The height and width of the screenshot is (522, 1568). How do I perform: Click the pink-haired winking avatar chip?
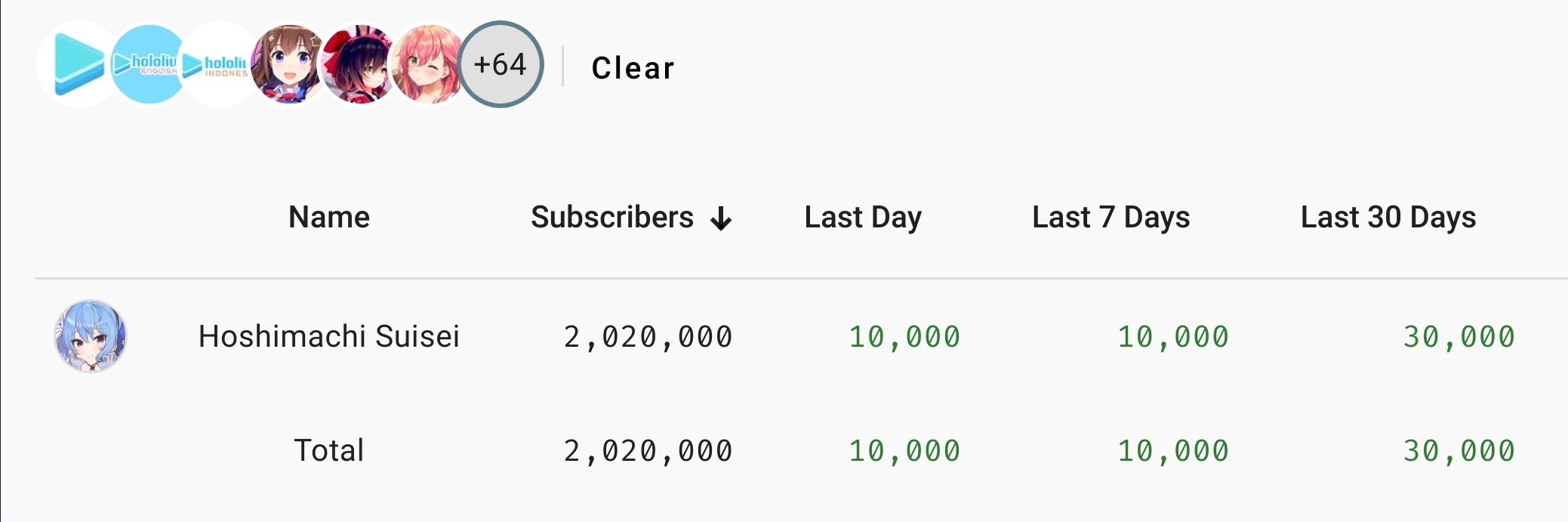pyautogui.click(x=430, y=64)
